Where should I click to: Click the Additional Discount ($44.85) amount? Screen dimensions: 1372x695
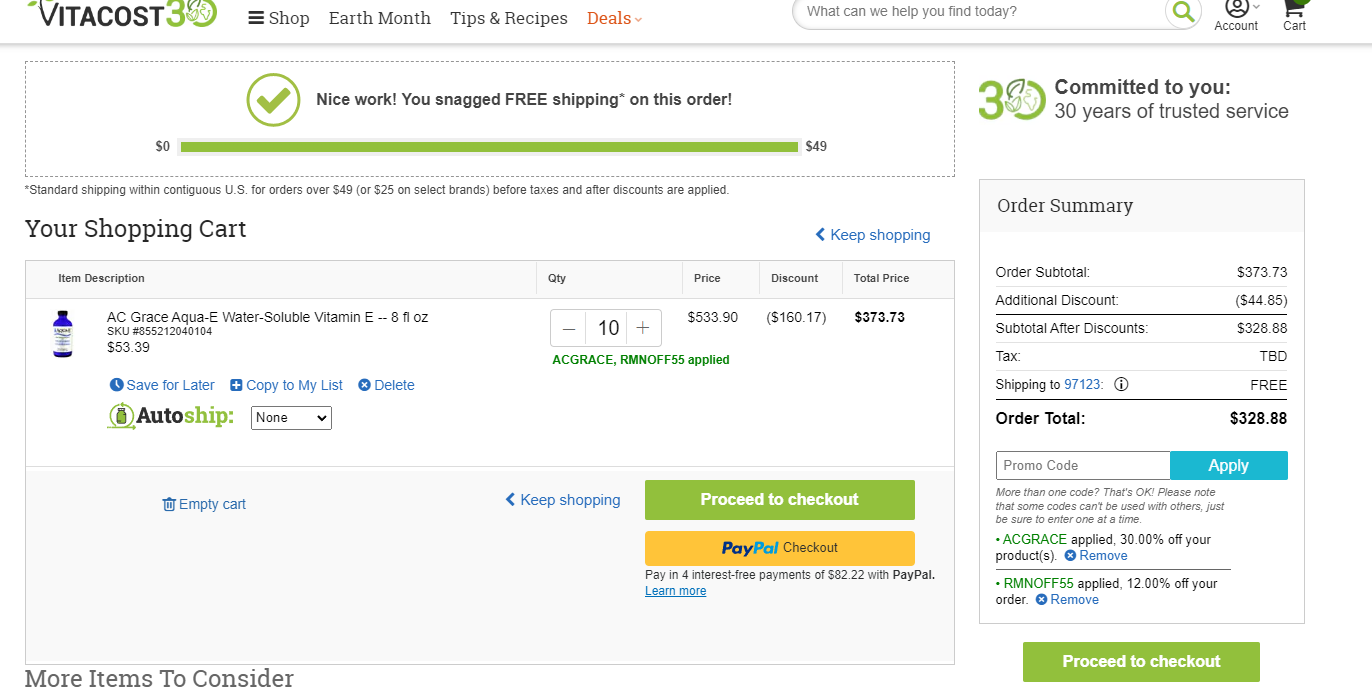(x=1261, y=300)
